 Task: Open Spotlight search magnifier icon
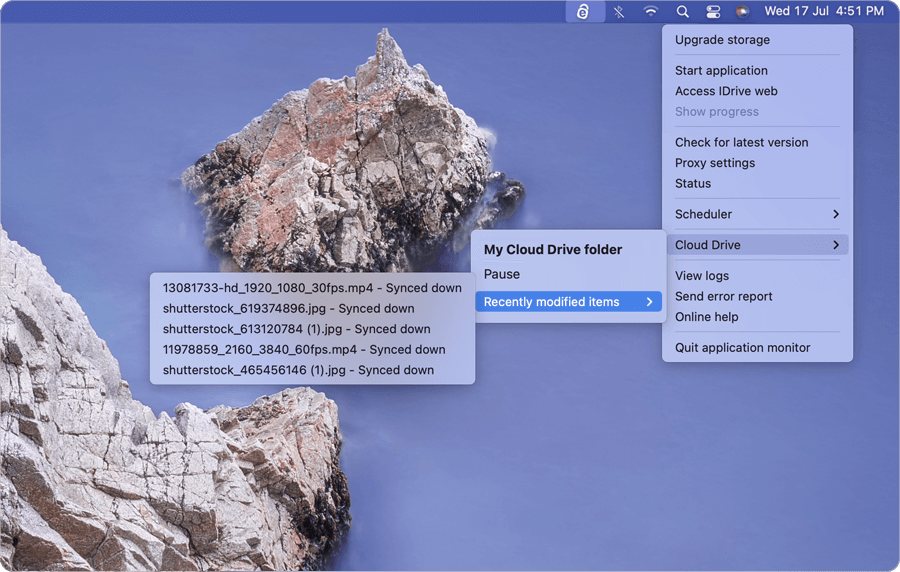point(682,11)
